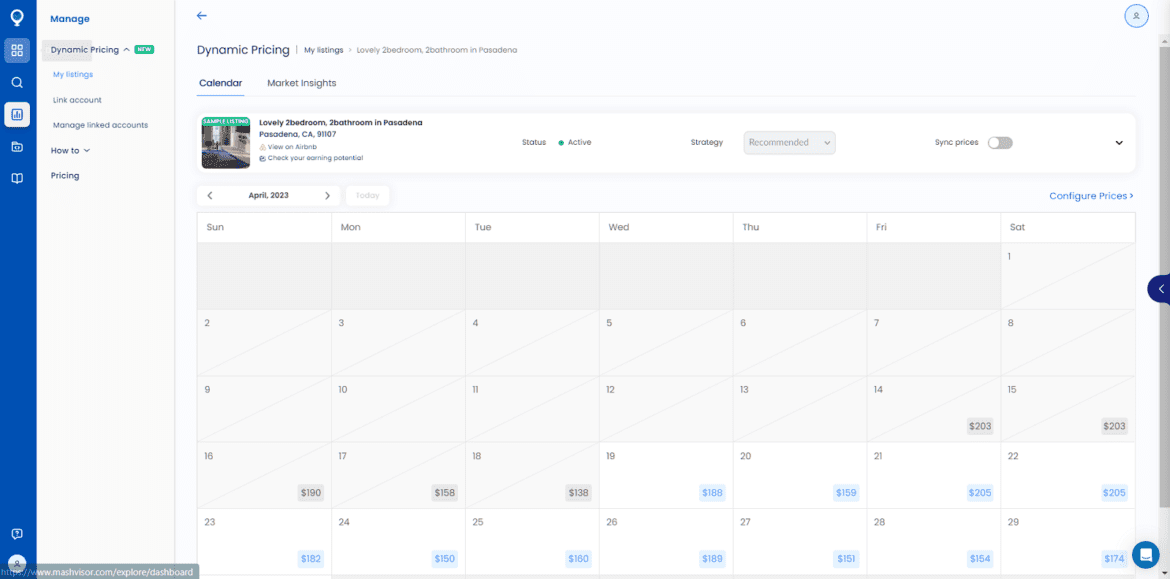Open the book icon in the left sidebar
This screenshot has width=1170, height=579.
coord(17,178)
